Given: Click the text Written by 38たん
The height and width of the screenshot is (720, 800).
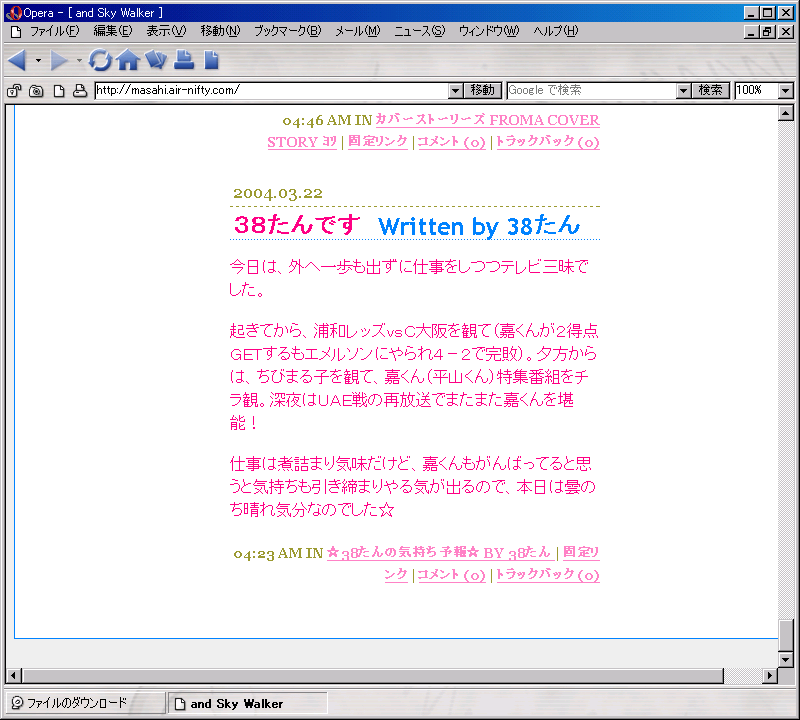Looking at the screenshot, I should pos(479,226).
